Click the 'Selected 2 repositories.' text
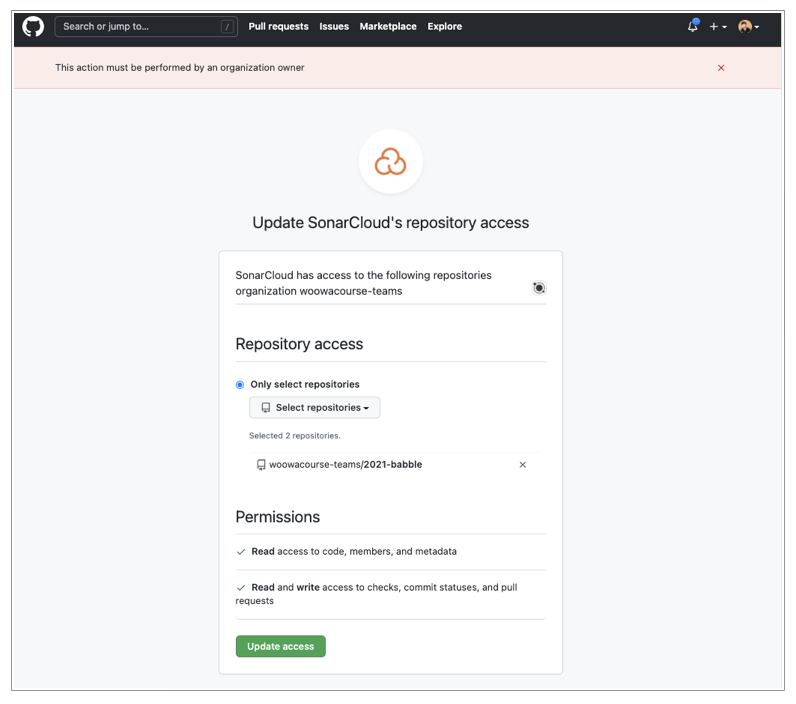 (x=294, y=435)
